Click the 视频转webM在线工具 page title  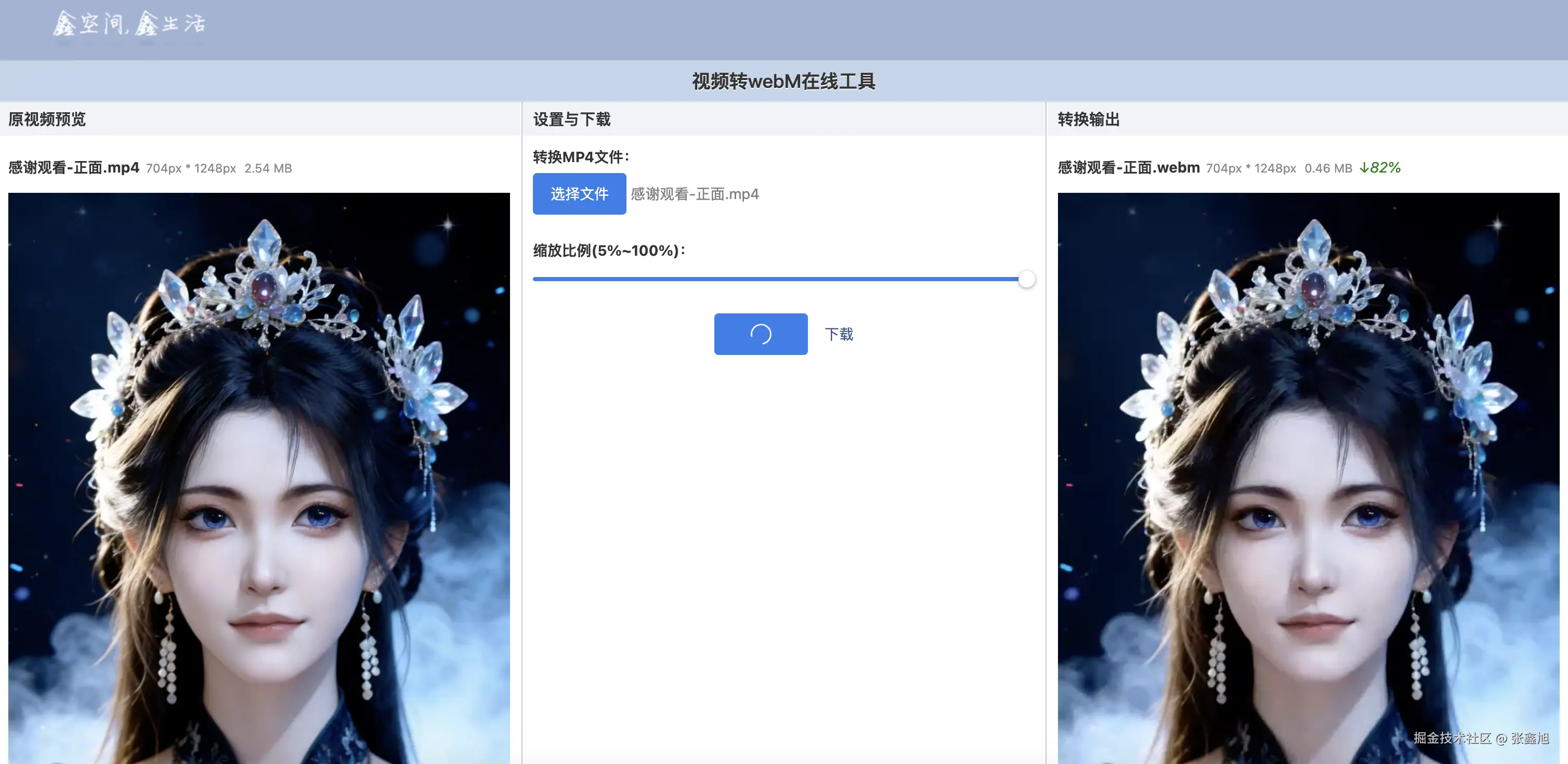point(783,80)
